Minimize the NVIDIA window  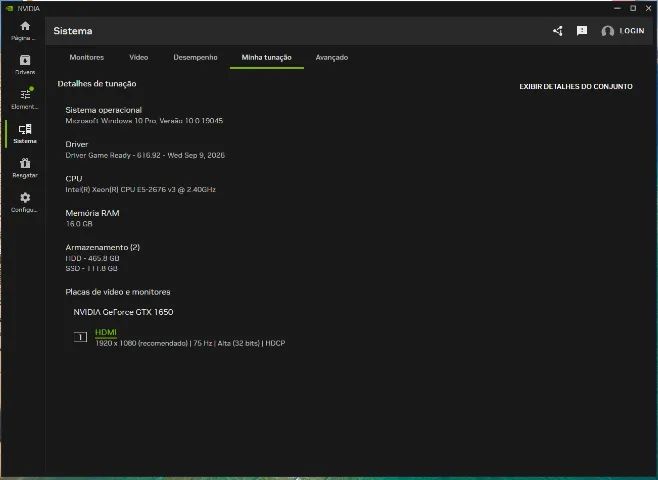[617, 8]
